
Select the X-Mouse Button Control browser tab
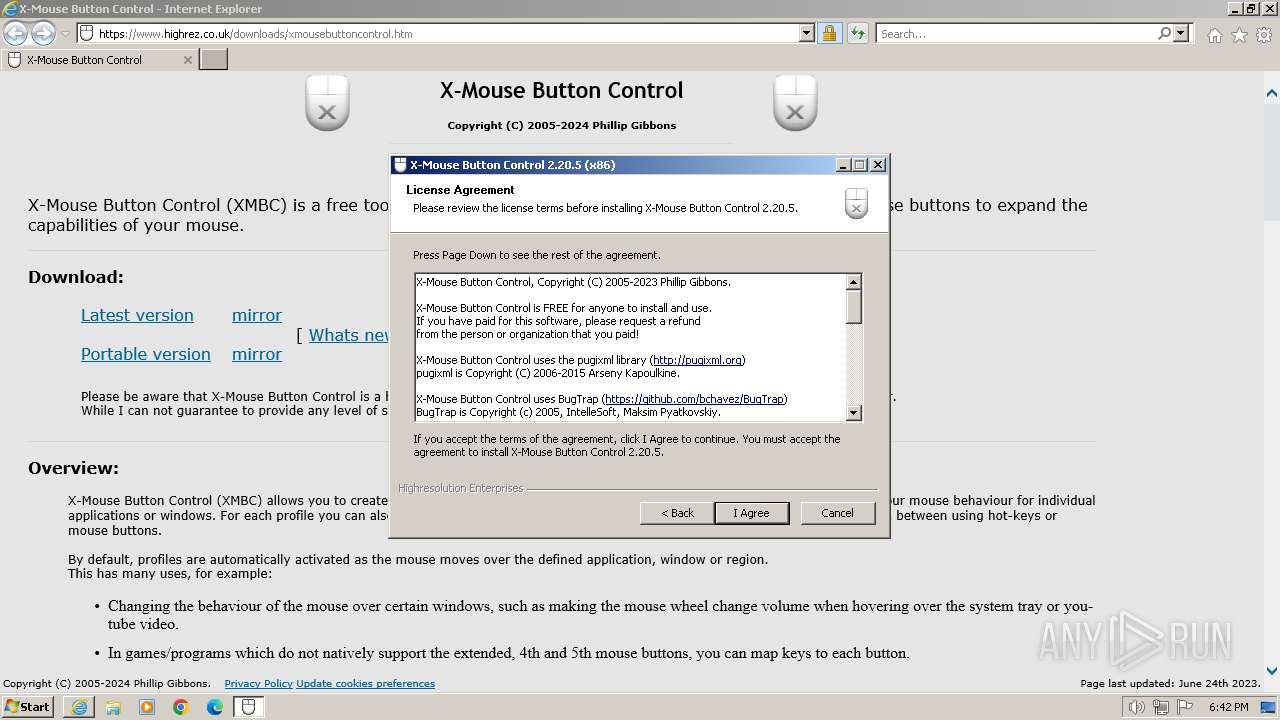[x=99, y=60]
